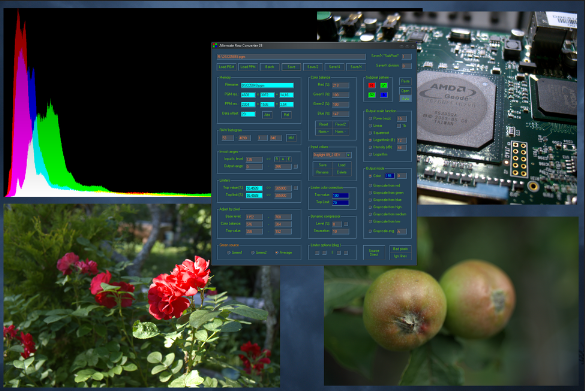Toggle checkbox next to Dynamic compression Level

click(346, 224)
